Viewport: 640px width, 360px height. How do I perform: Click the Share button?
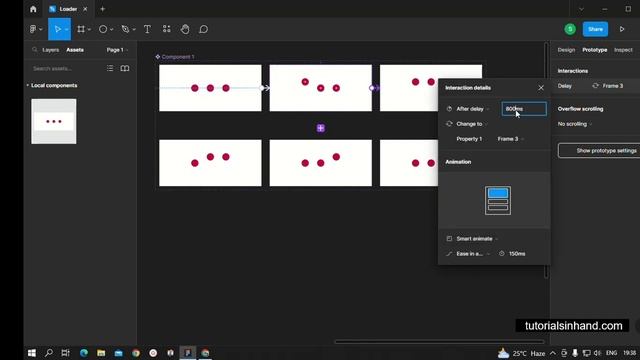point(596,29)
